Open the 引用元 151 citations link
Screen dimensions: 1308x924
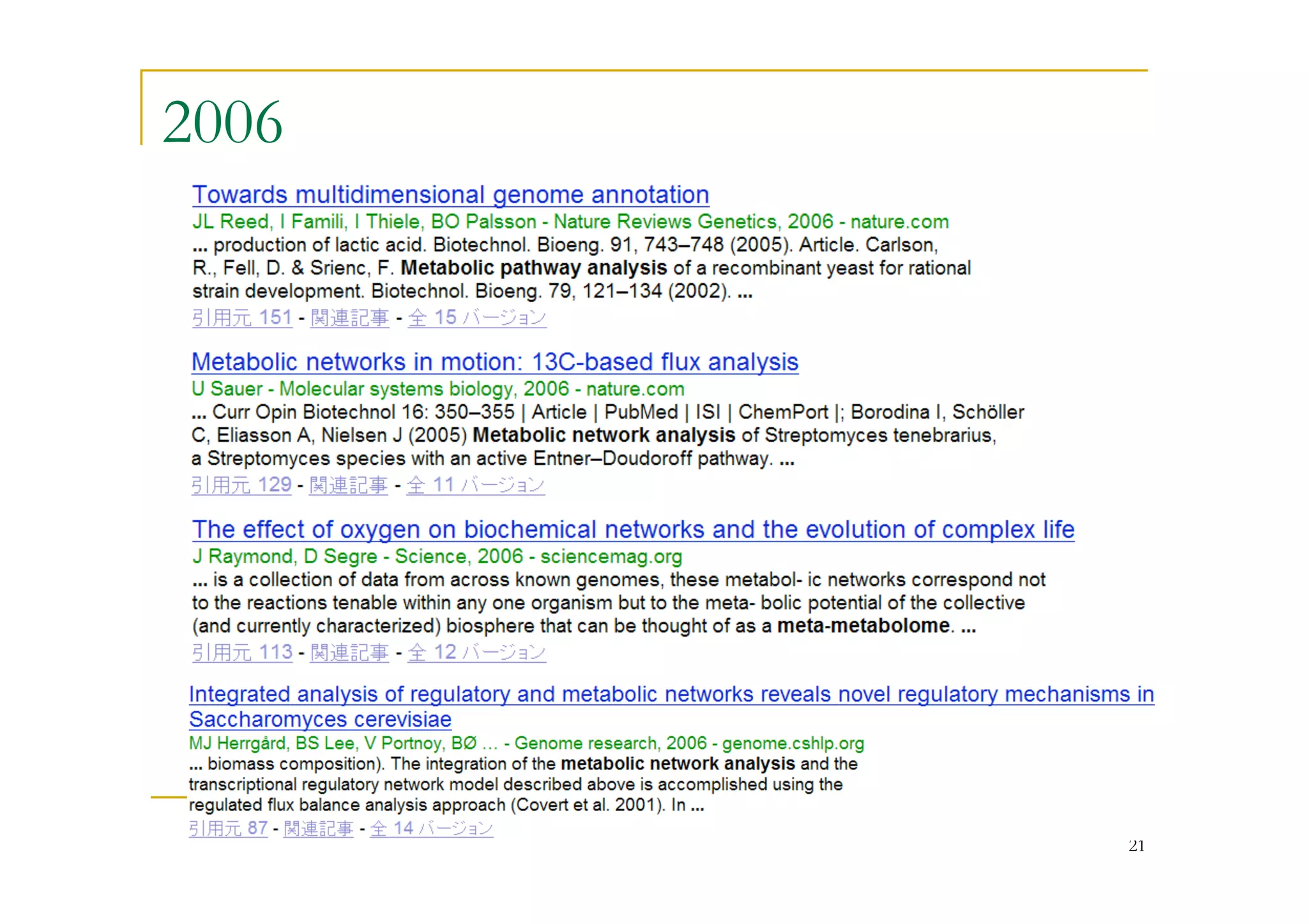(x=242, y=317)
